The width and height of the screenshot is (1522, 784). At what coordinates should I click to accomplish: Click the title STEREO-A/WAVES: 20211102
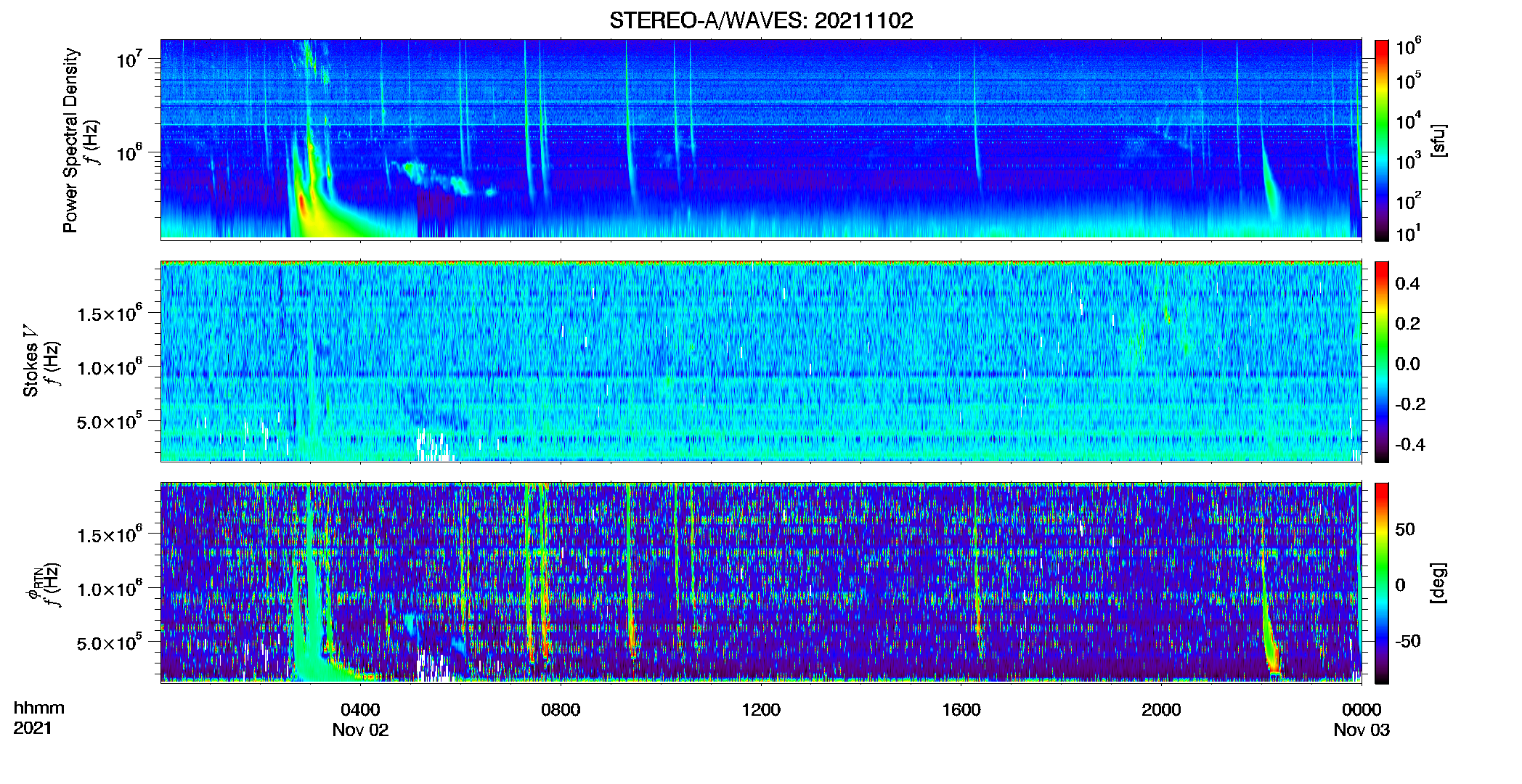point(761,20)
